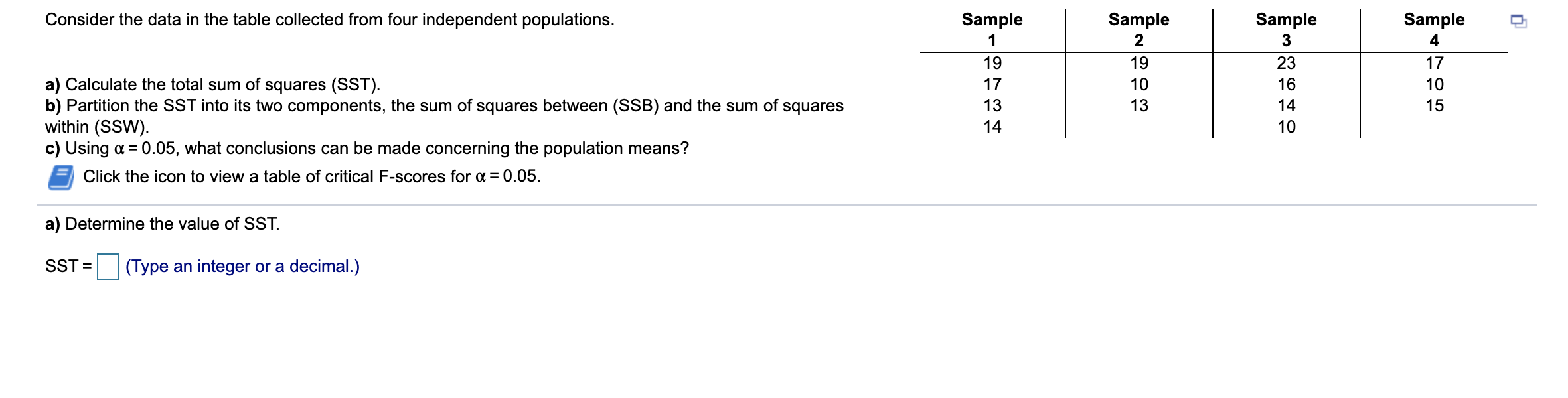Click the value 14 in Sample 1 column

(x=992, y=127)
